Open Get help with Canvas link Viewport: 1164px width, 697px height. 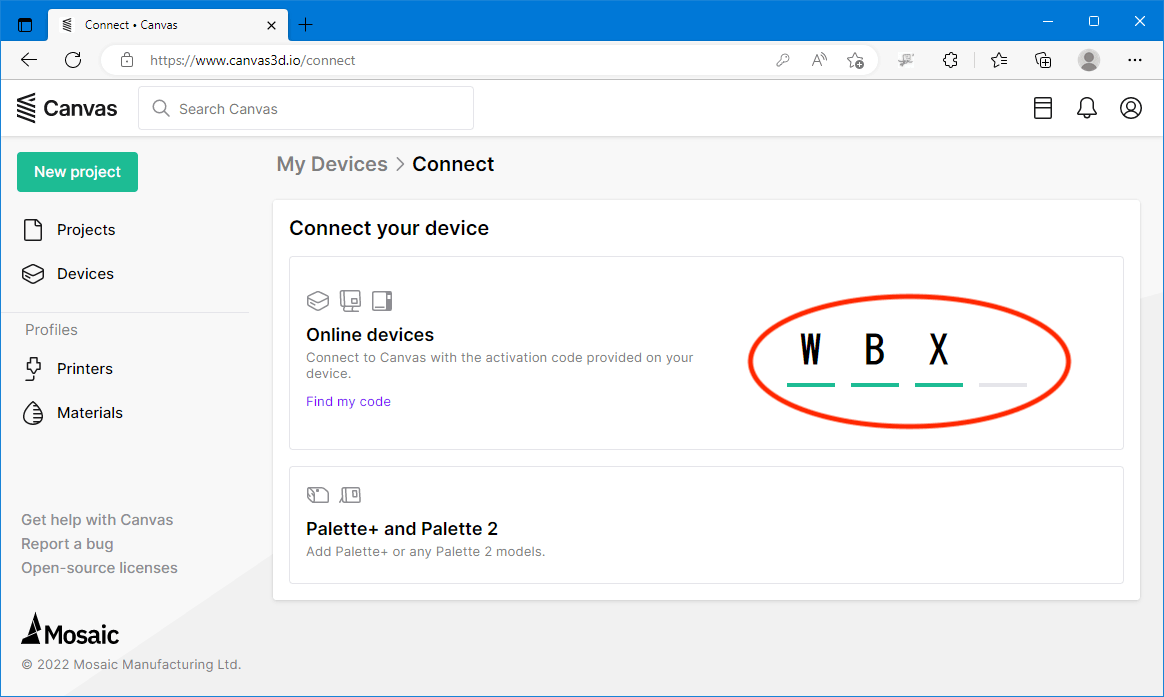(97, 520)
